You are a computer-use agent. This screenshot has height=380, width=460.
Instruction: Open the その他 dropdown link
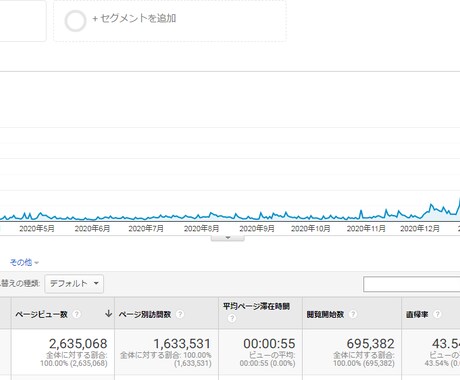pos(24,262)
